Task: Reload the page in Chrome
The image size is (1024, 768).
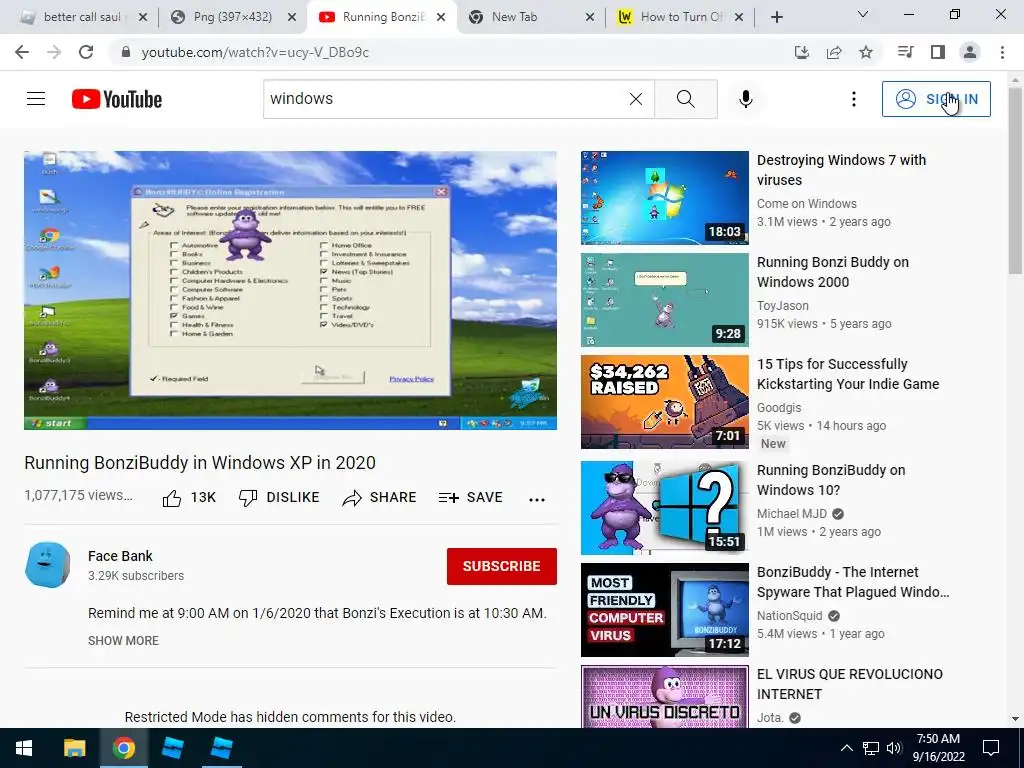Action: [86, 52]
